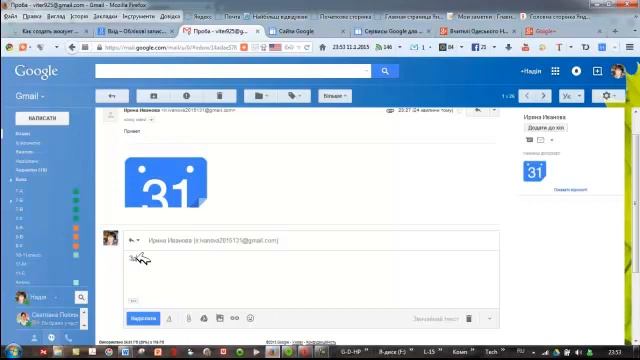Screen dimensions: 640x360
Task: Attach a file with the paperclip icon
Action: tap(189, 318)
